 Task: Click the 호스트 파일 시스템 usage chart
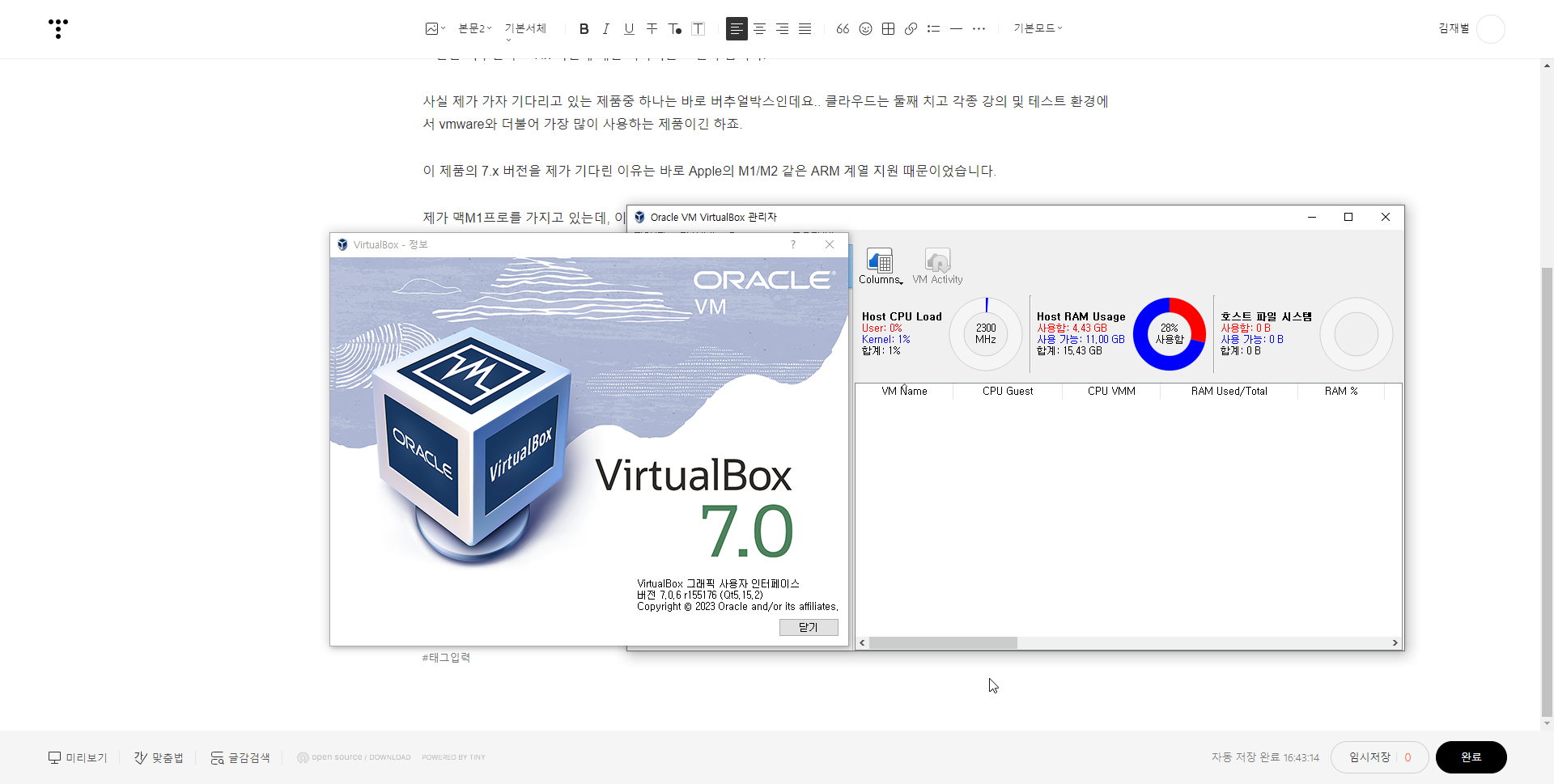point(1357,333)
